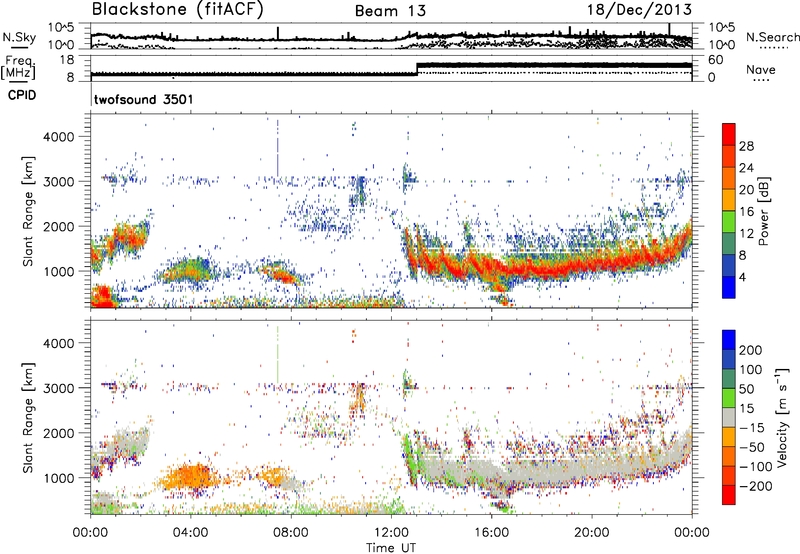The height and width of the screenshot is (554, 800).
Task: Click the '28' label on the power colorbar
Action: click(x=746, y=146)
